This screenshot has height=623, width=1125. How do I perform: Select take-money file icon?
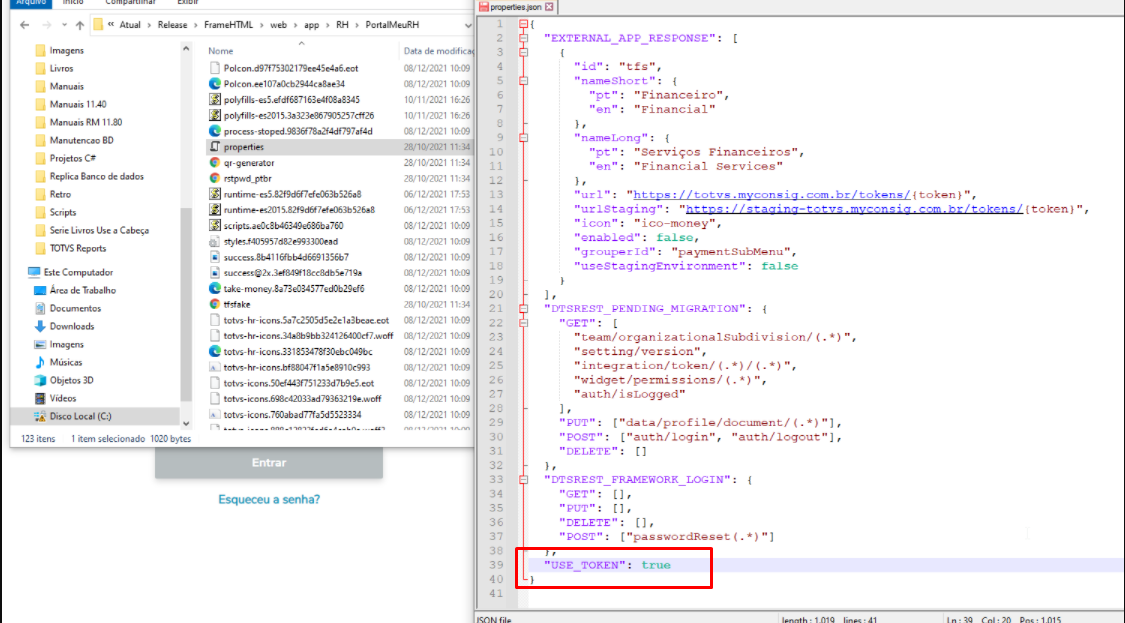point(215,289)
